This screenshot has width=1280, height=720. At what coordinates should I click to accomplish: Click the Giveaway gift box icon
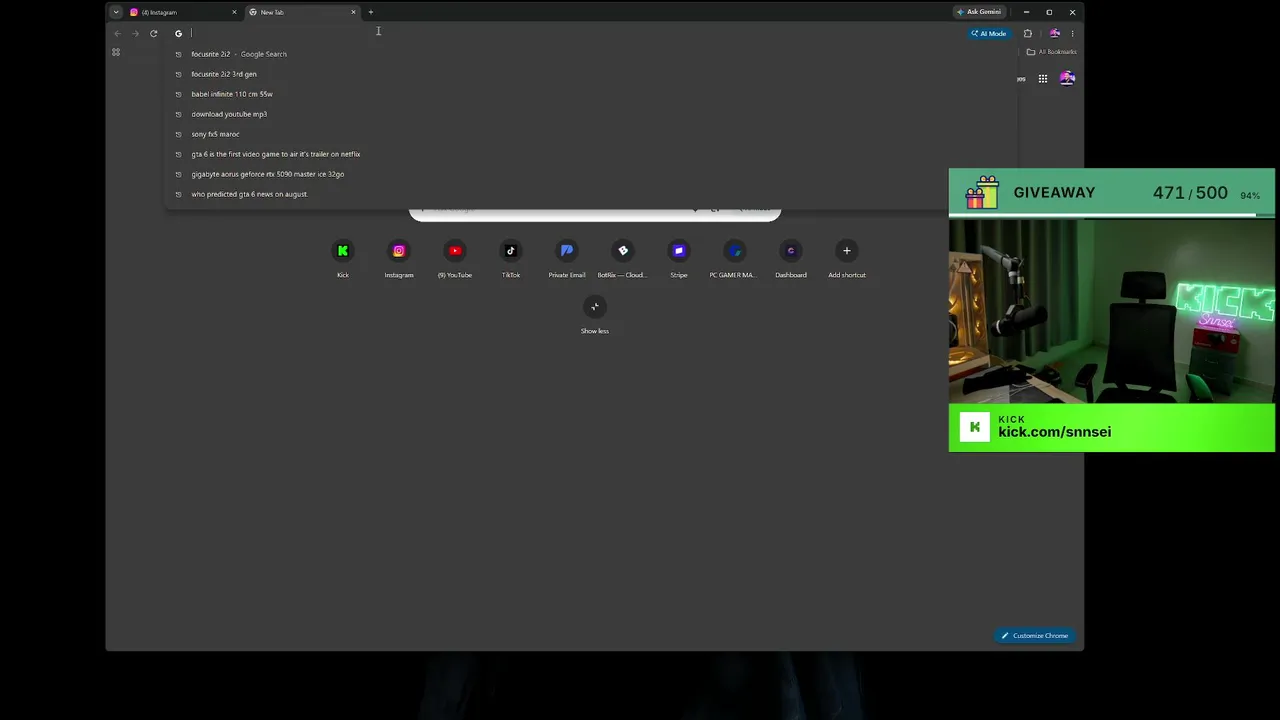[982, 192]
